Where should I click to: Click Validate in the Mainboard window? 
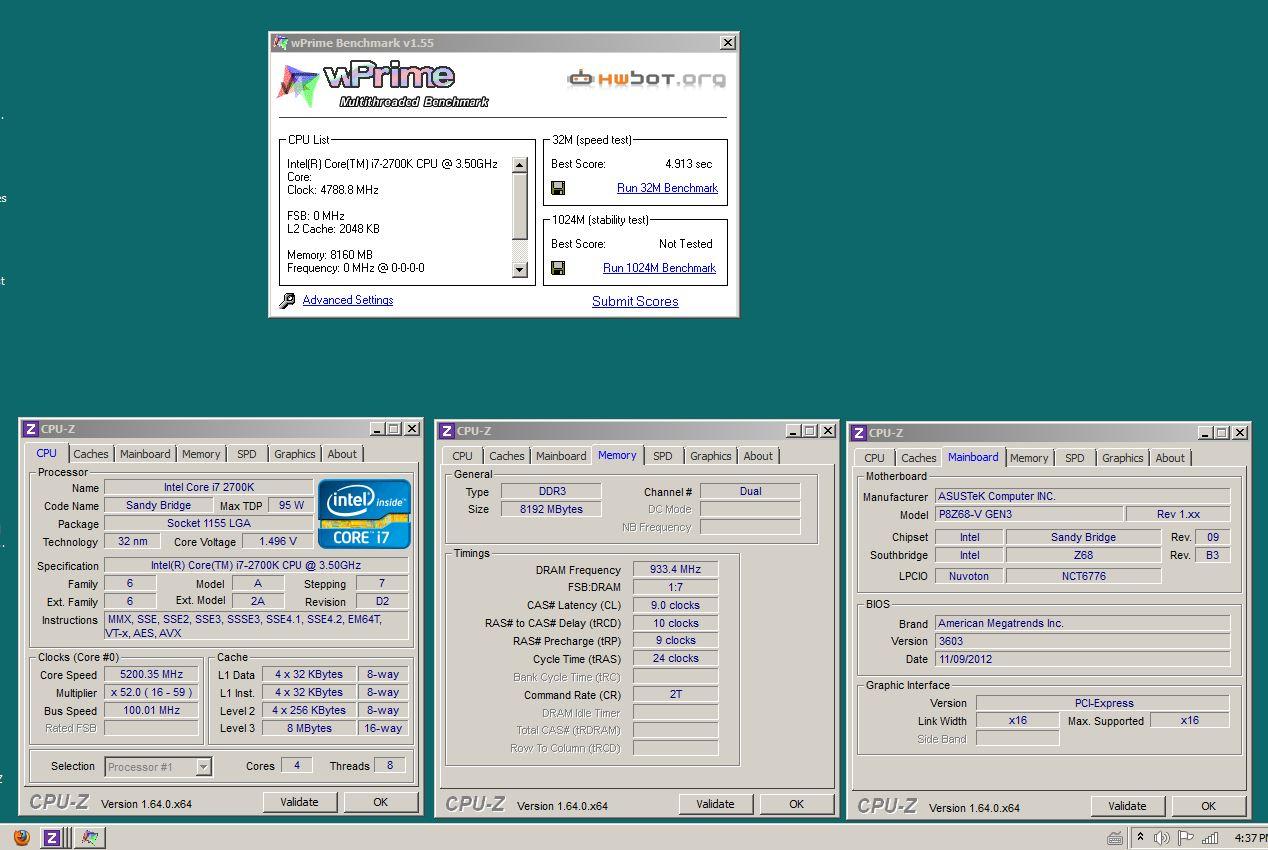coord(1127,806)
